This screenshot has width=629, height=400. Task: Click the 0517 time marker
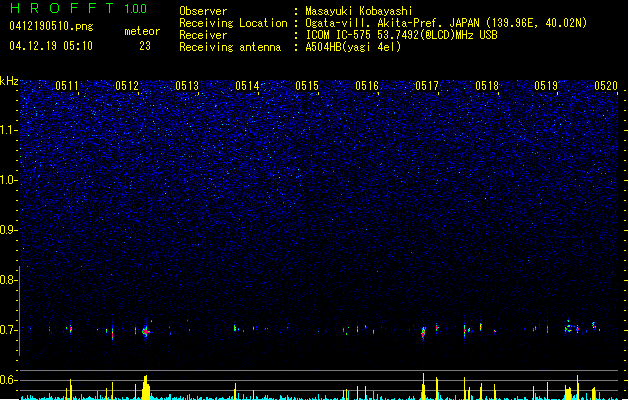pos(427,86)
